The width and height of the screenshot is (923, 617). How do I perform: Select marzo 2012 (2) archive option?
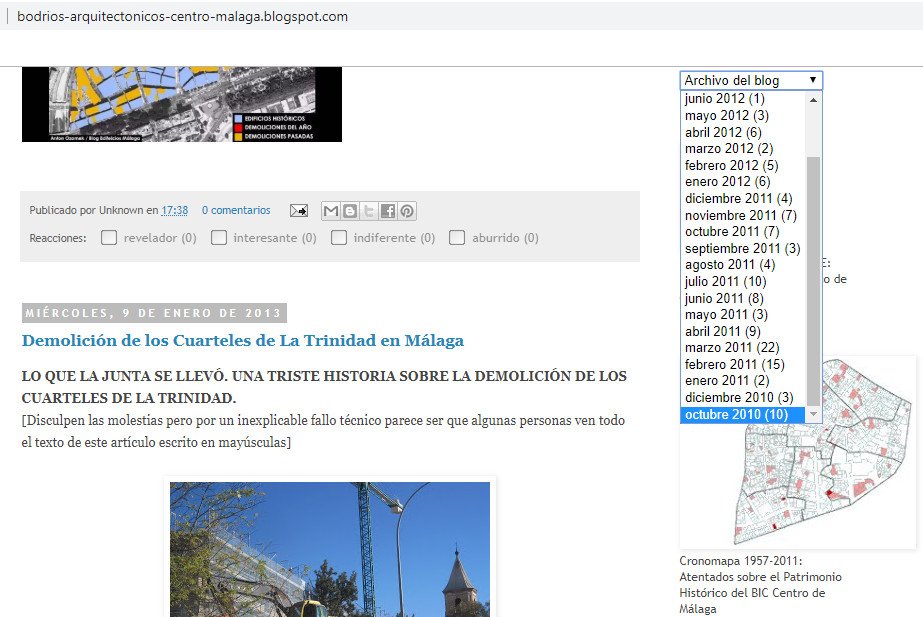(x=743, y=148)
